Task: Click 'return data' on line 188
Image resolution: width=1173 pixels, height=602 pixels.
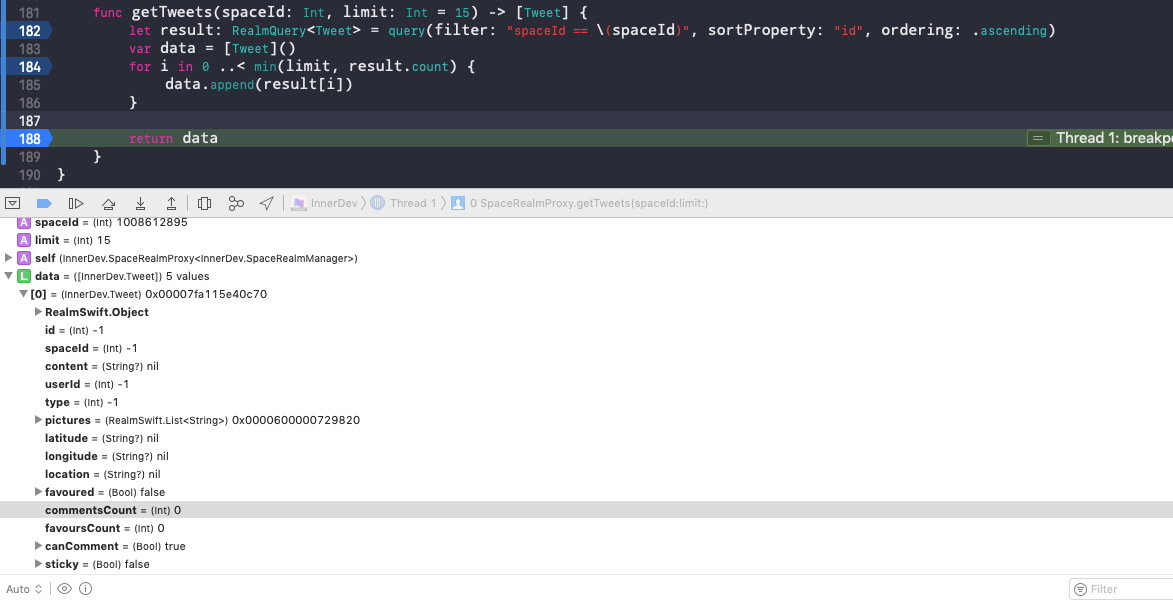Action: [x=173, y=138]
